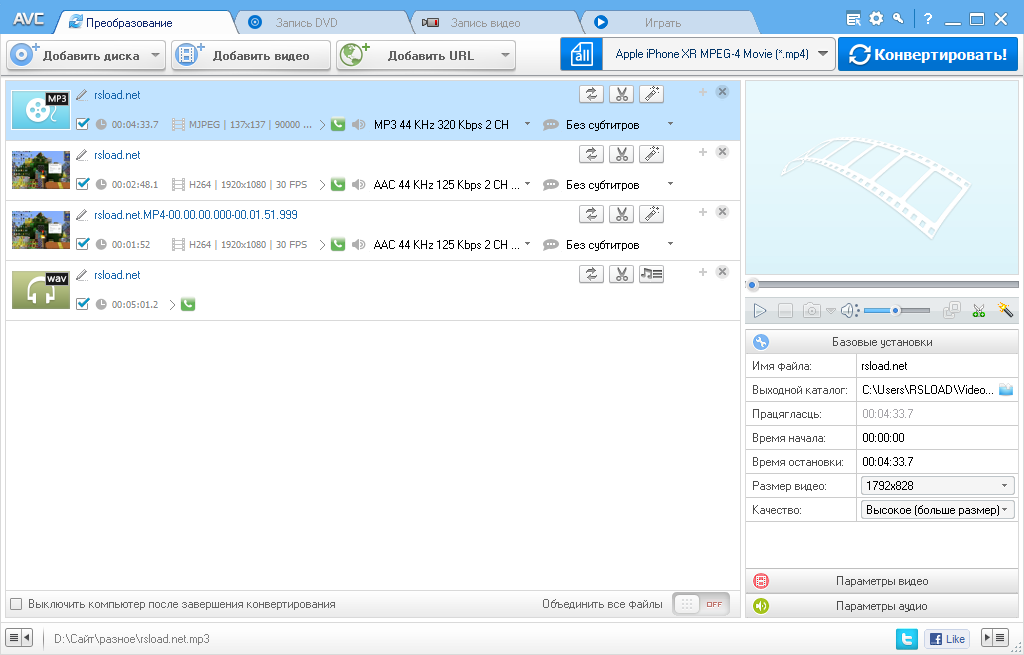Open the Добавить URL dropdown arrow
This screenshot has width=1024, height=655.
coord(505,56)
